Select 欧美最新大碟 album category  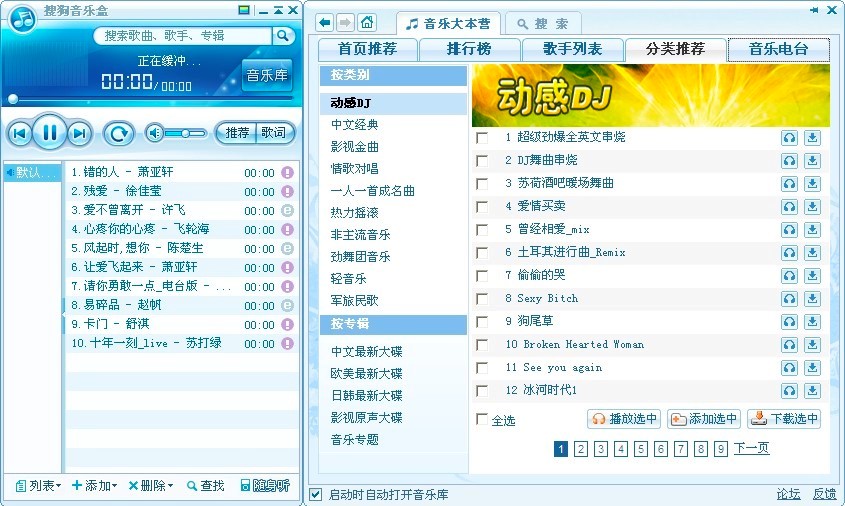pyautogui.click(x=366, y=373)
